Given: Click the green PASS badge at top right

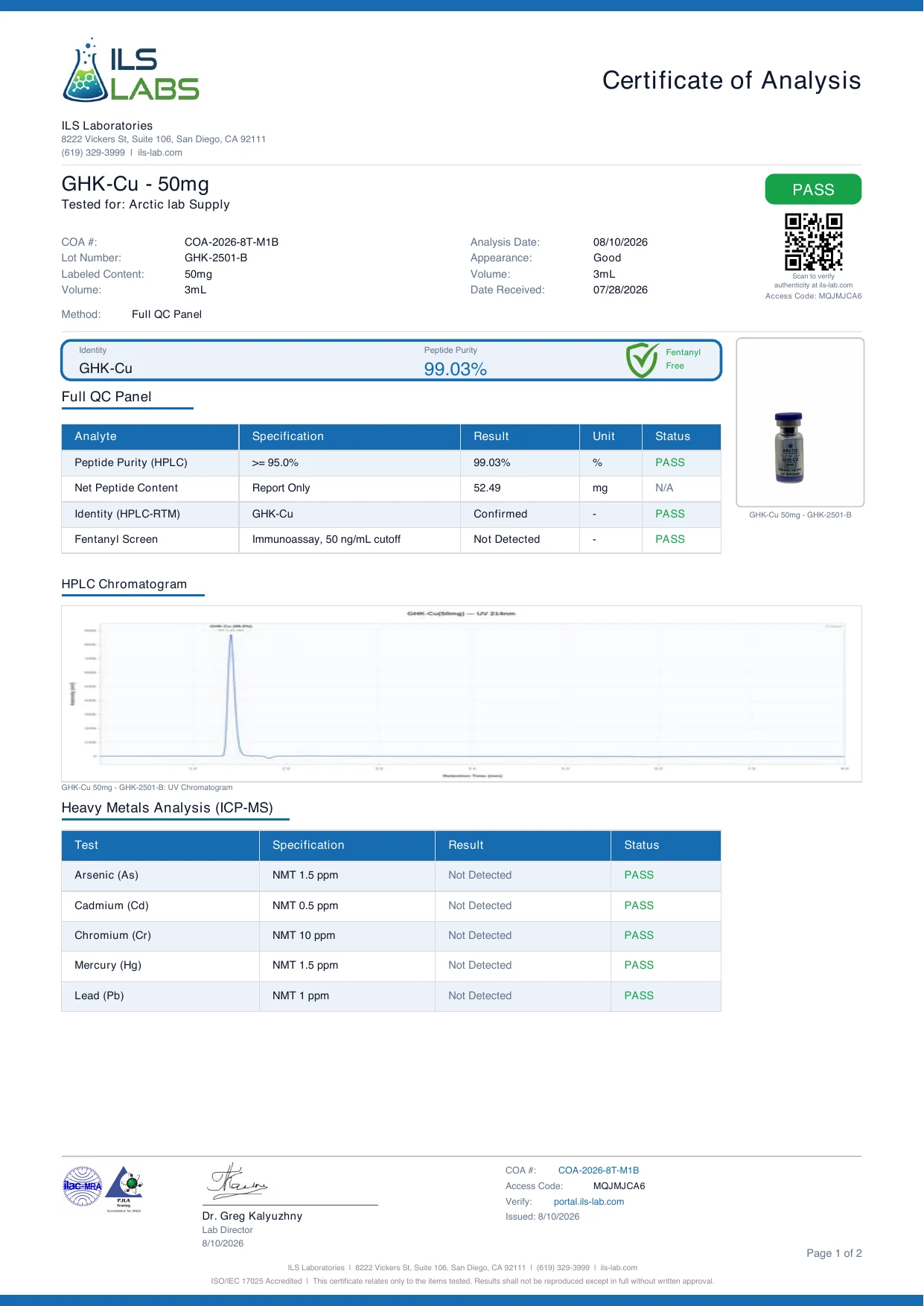Looking at the screenshot, I should [x=813, y=189].
